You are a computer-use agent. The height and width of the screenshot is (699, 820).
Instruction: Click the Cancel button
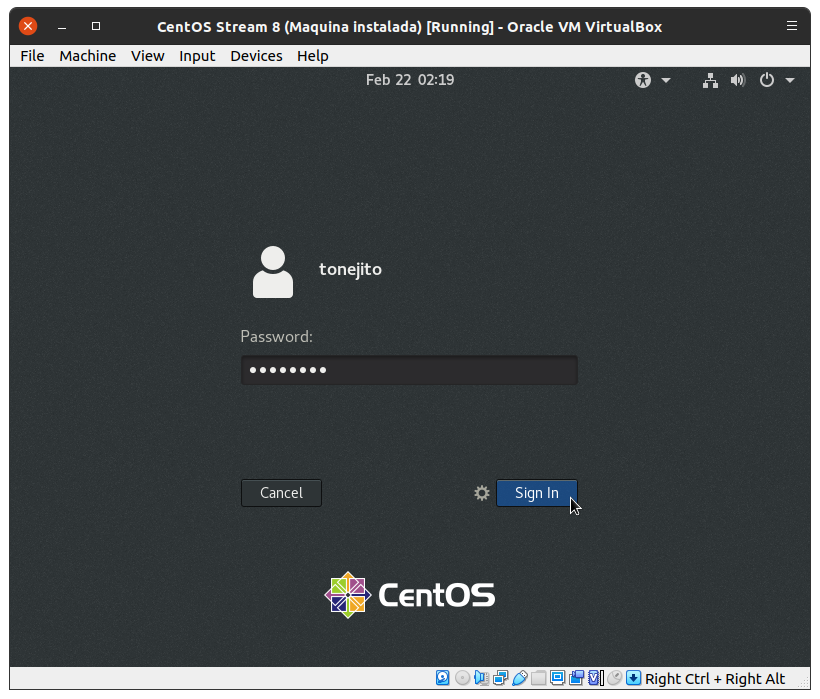(x=281, y=493)
